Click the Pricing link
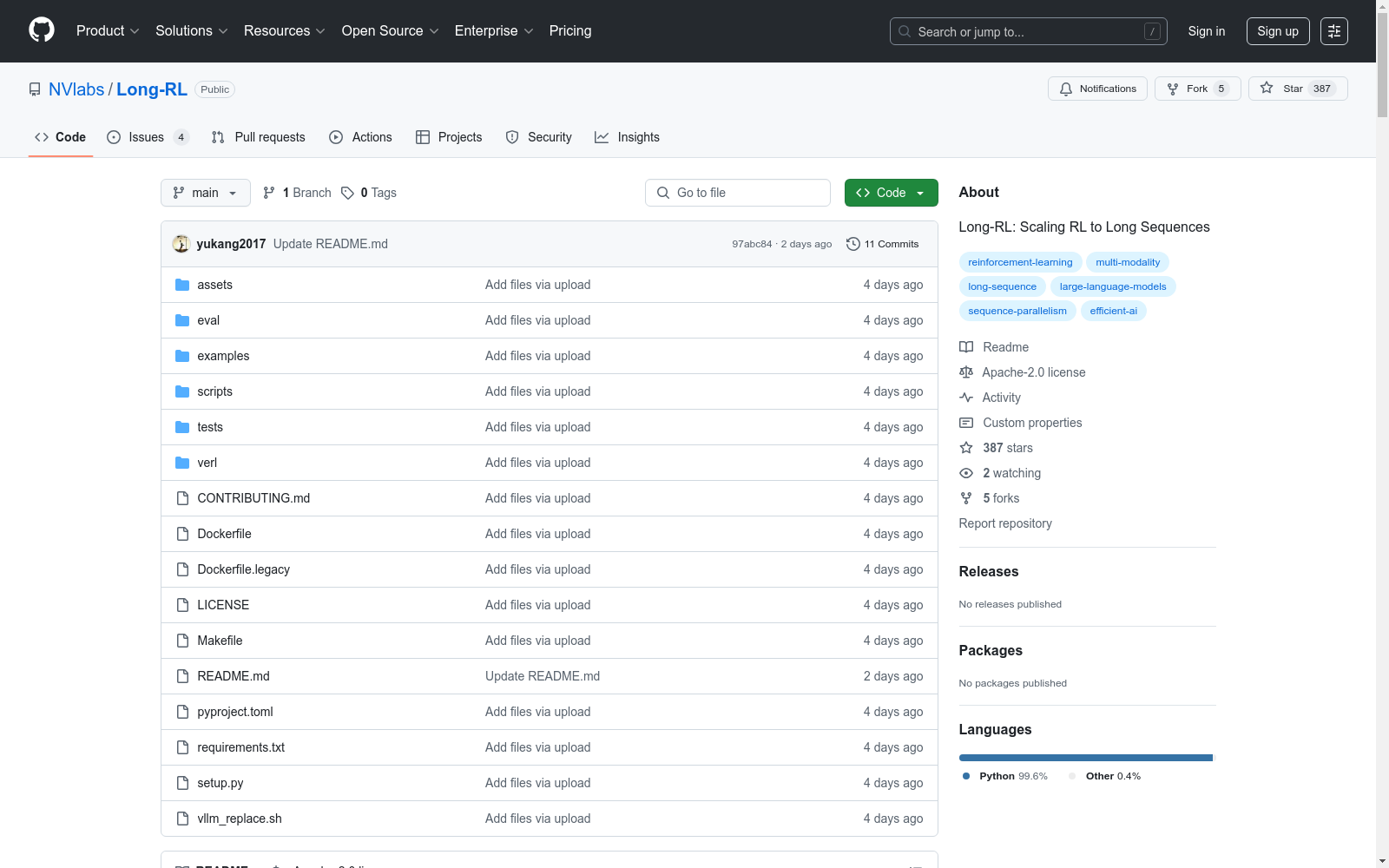Screen dimensions: 1389x868 point(570,30)
